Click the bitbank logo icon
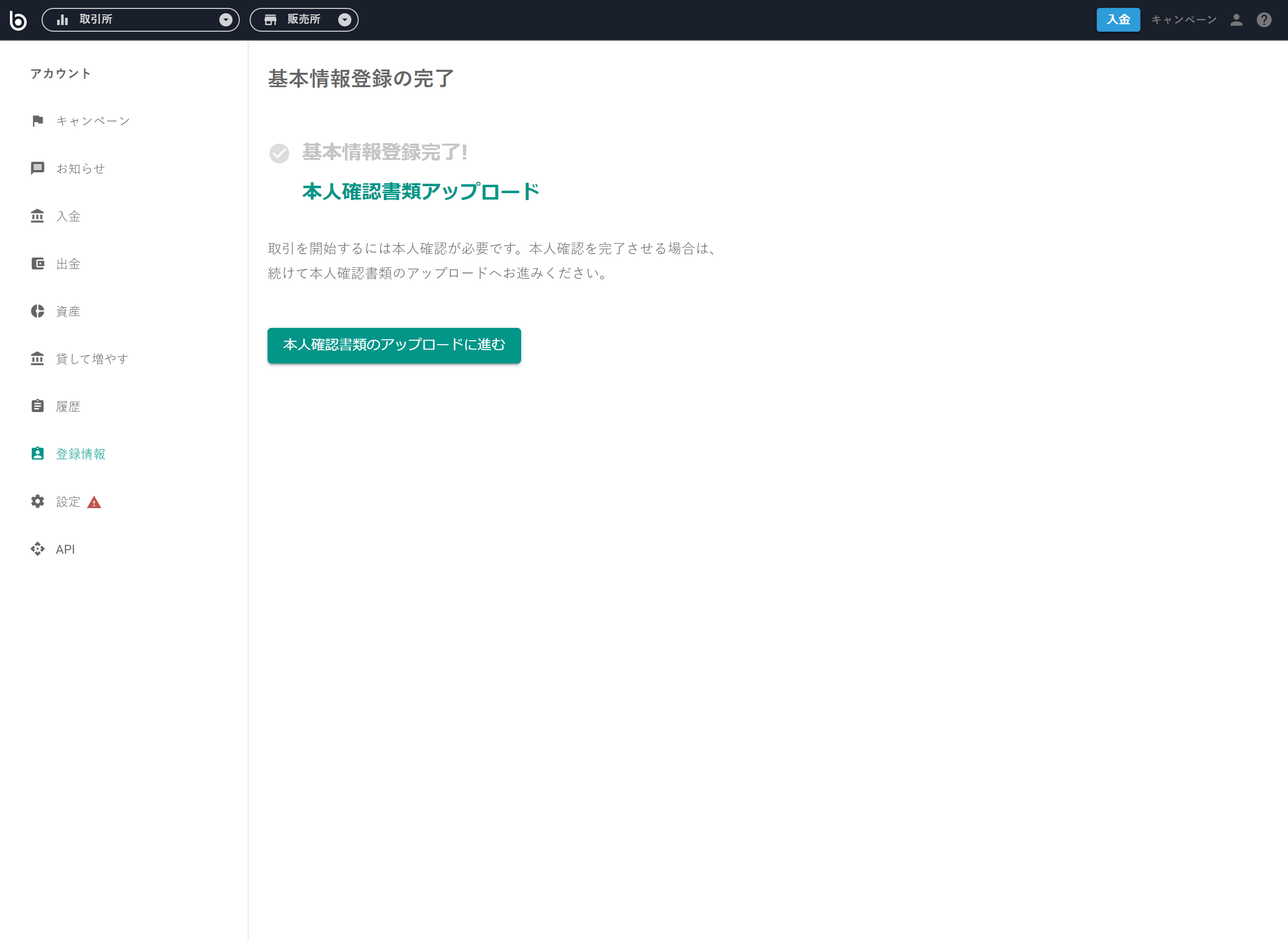Image resolution: width=1288 pixels, height=941 pixels. tap(18, 20)
